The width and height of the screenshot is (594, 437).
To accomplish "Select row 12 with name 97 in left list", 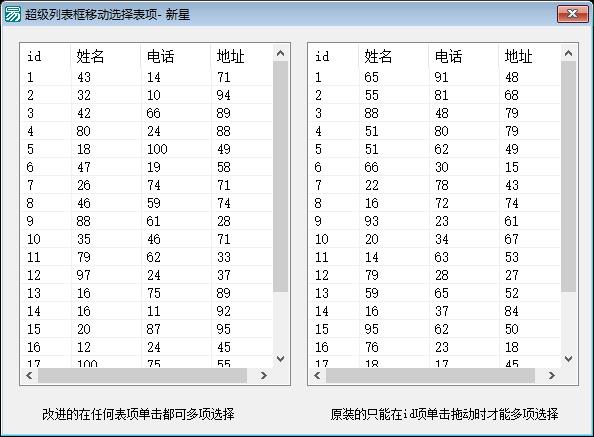I will click(147, 275).
